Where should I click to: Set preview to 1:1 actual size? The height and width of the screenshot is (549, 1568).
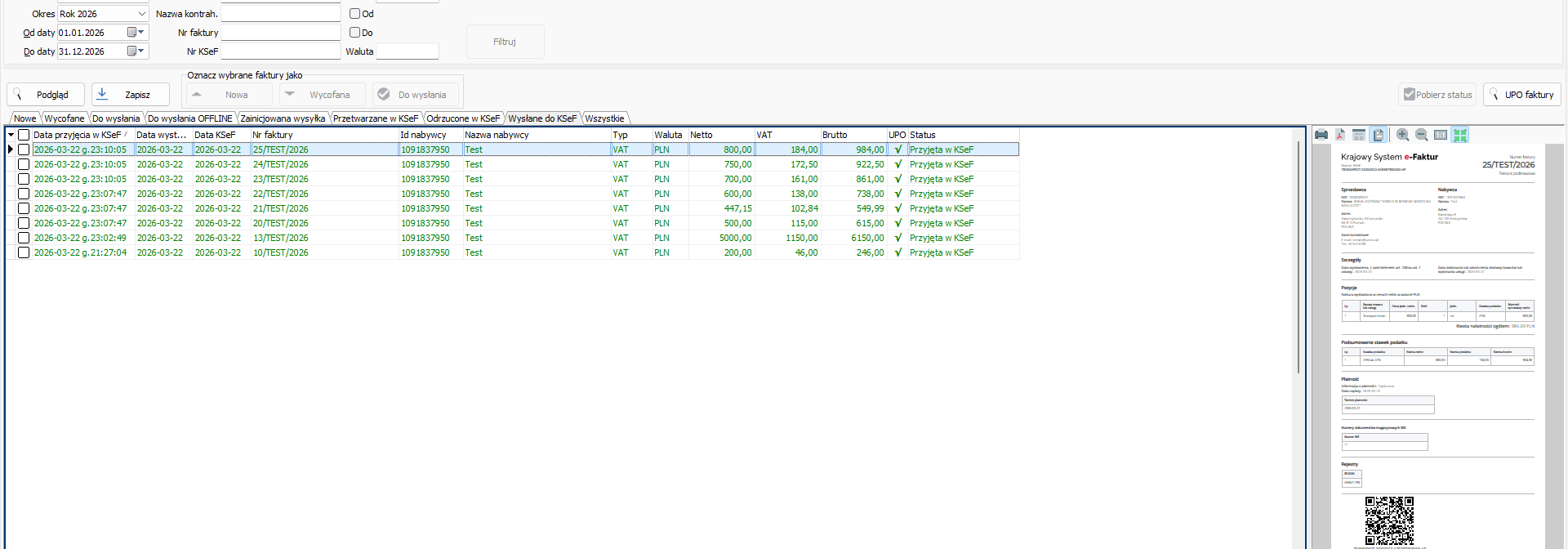click(1441, 135)
